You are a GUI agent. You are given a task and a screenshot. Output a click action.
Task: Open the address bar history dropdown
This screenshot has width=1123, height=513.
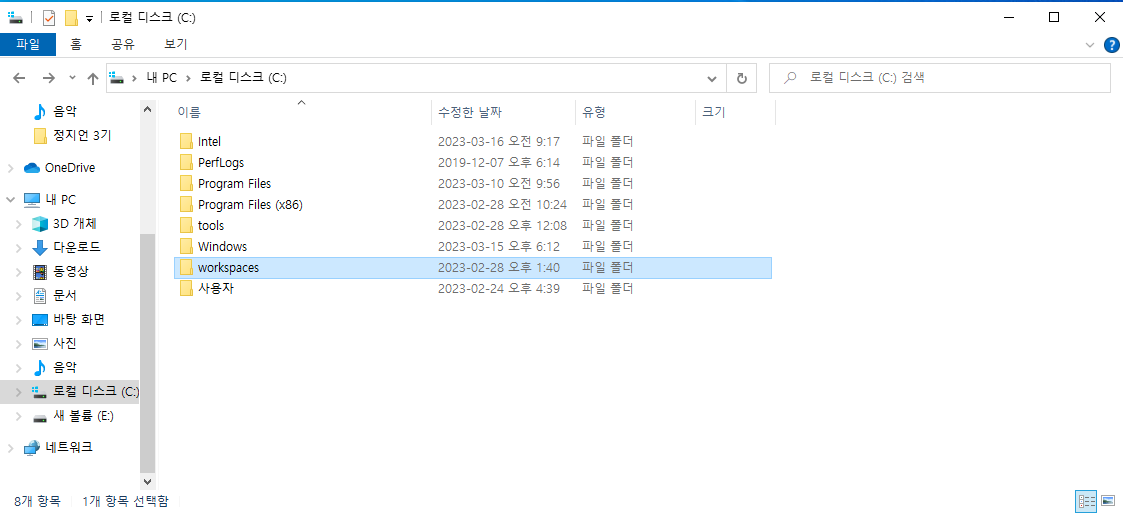pyautogui.click(x=712, y=78)
